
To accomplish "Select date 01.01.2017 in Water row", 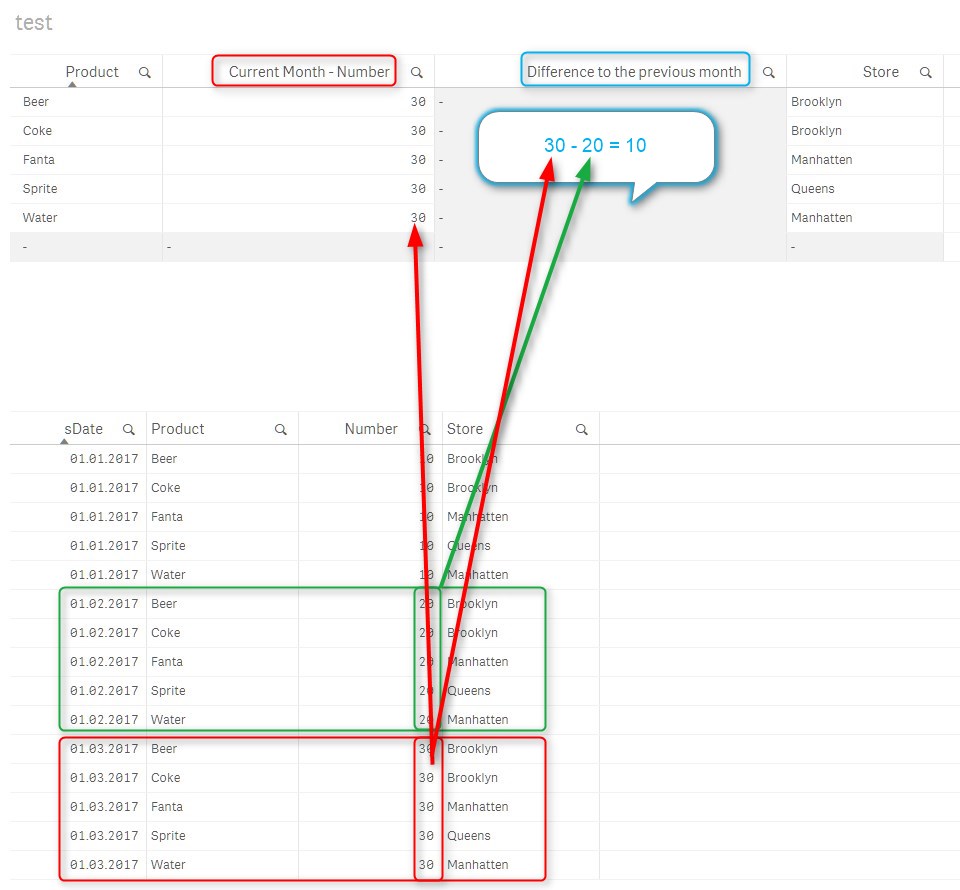I will coord(104,575).
